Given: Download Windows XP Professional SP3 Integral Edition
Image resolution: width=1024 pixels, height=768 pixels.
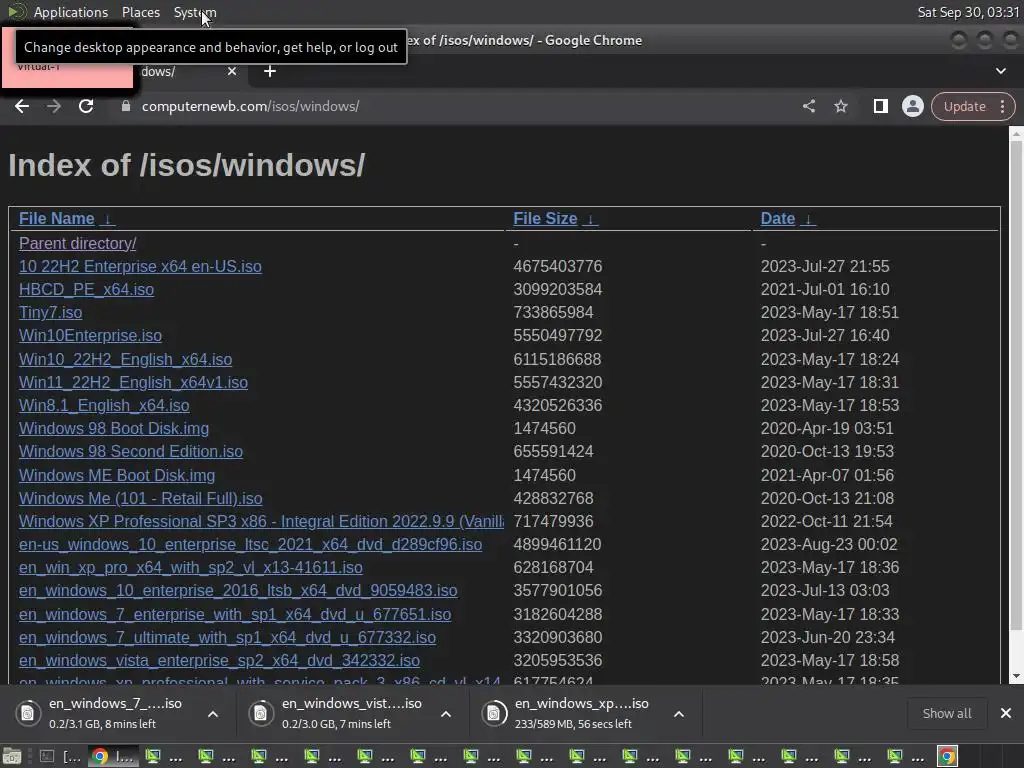Looking at the screenshot, I should [x=261, y=521].
